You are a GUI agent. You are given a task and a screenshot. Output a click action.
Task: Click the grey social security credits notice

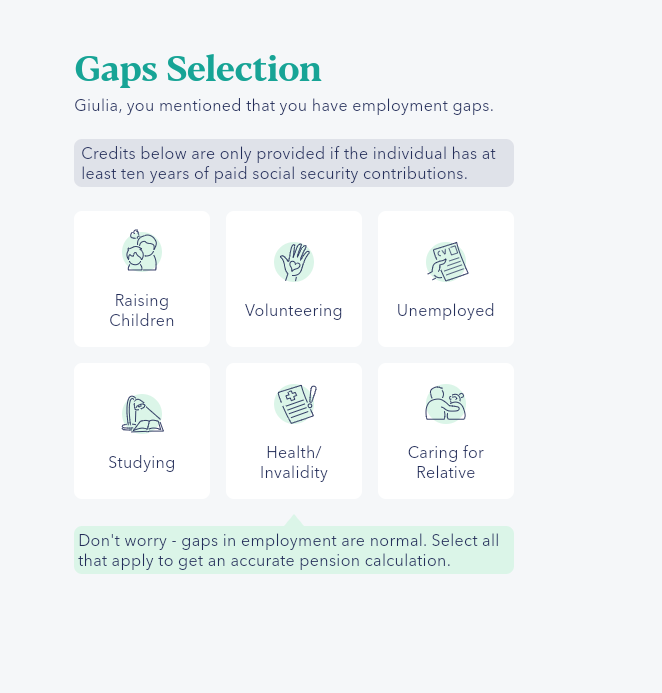[x=294, y=163]
